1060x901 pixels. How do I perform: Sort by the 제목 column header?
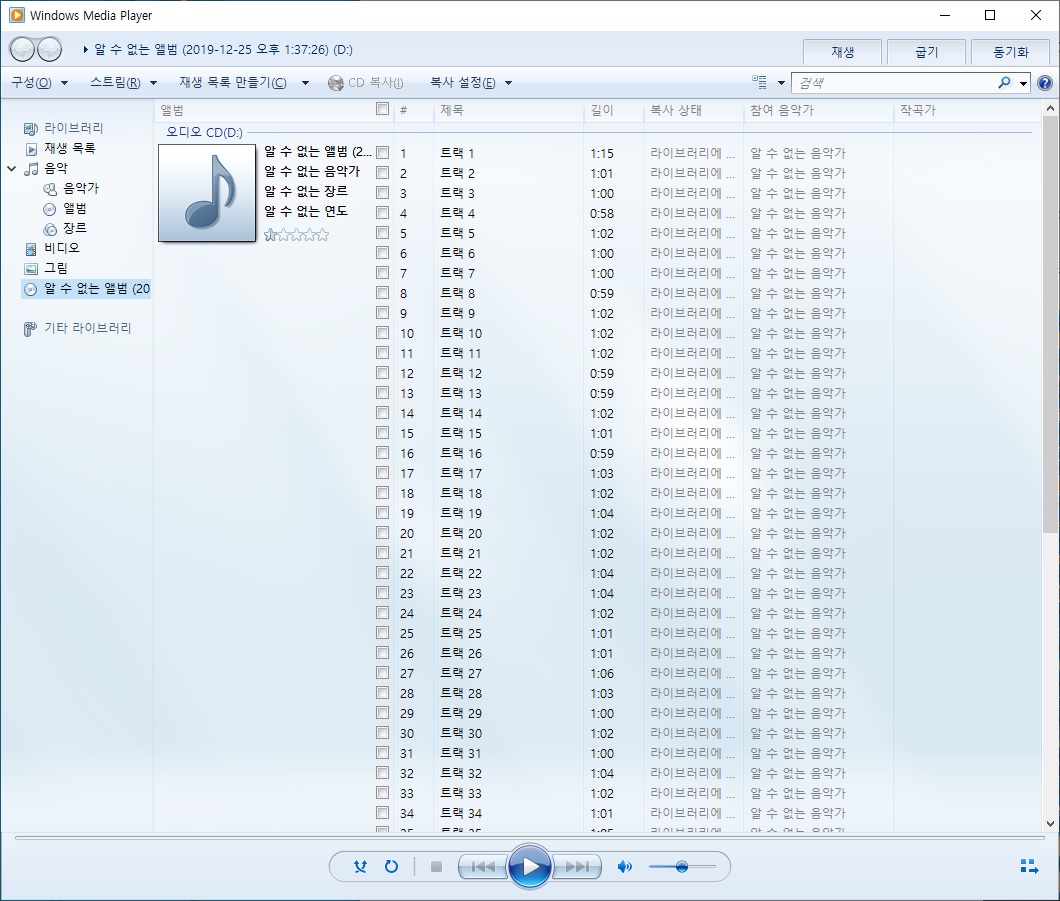508,109
